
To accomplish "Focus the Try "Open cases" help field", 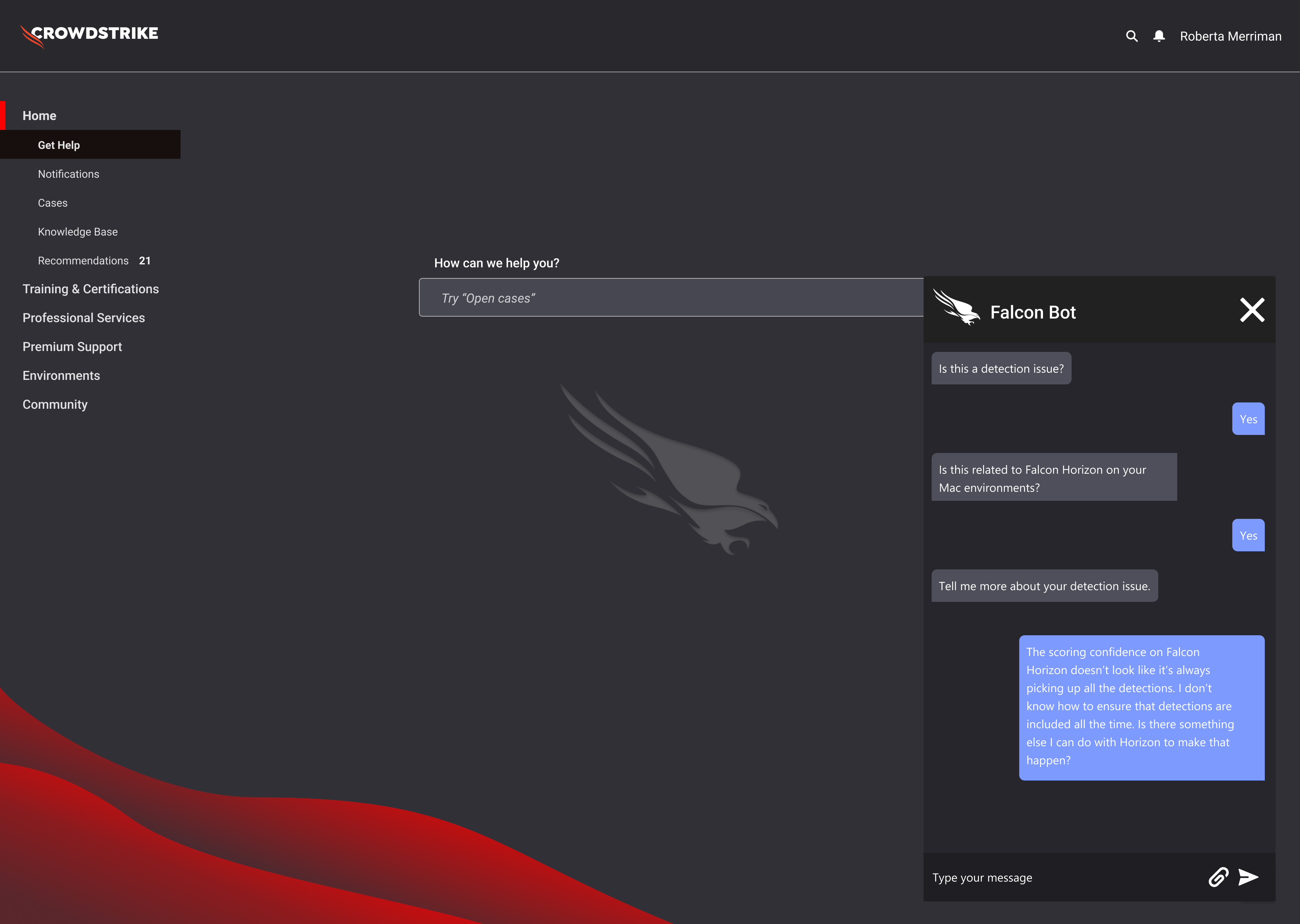I will click(x=671, y=297).
